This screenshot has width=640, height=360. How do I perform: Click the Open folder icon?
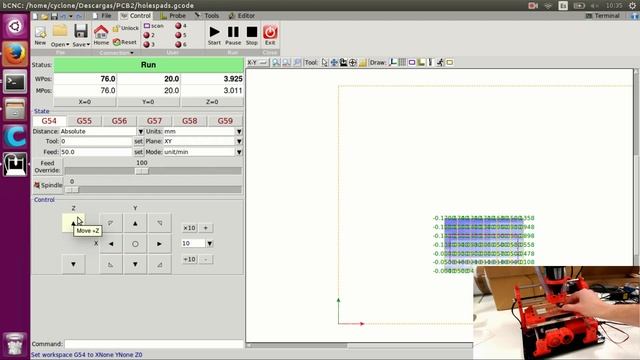click(x=60, y=31)
